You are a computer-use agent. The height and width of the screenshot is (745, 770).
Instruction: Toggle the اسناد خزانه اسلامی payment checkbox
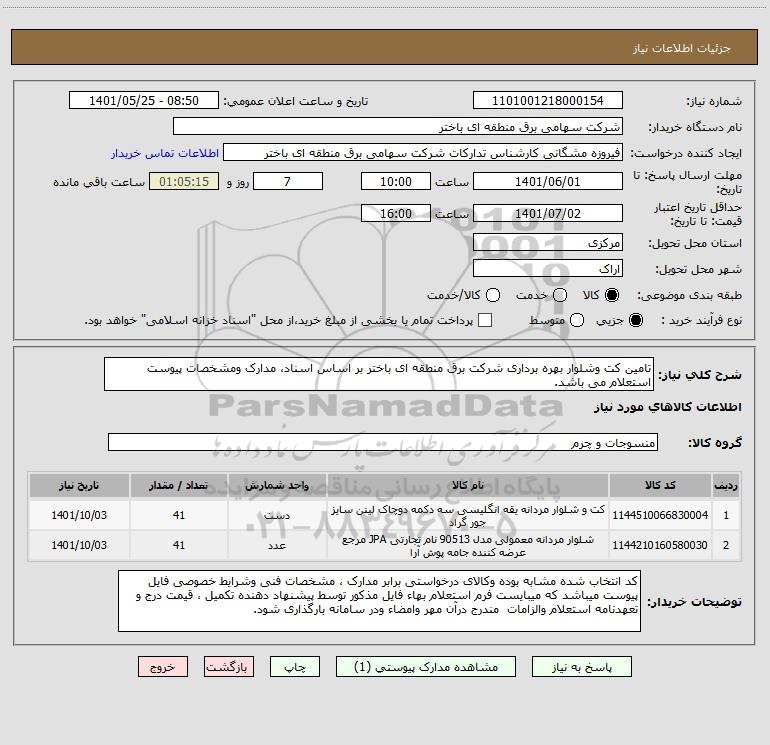(485, 320)
